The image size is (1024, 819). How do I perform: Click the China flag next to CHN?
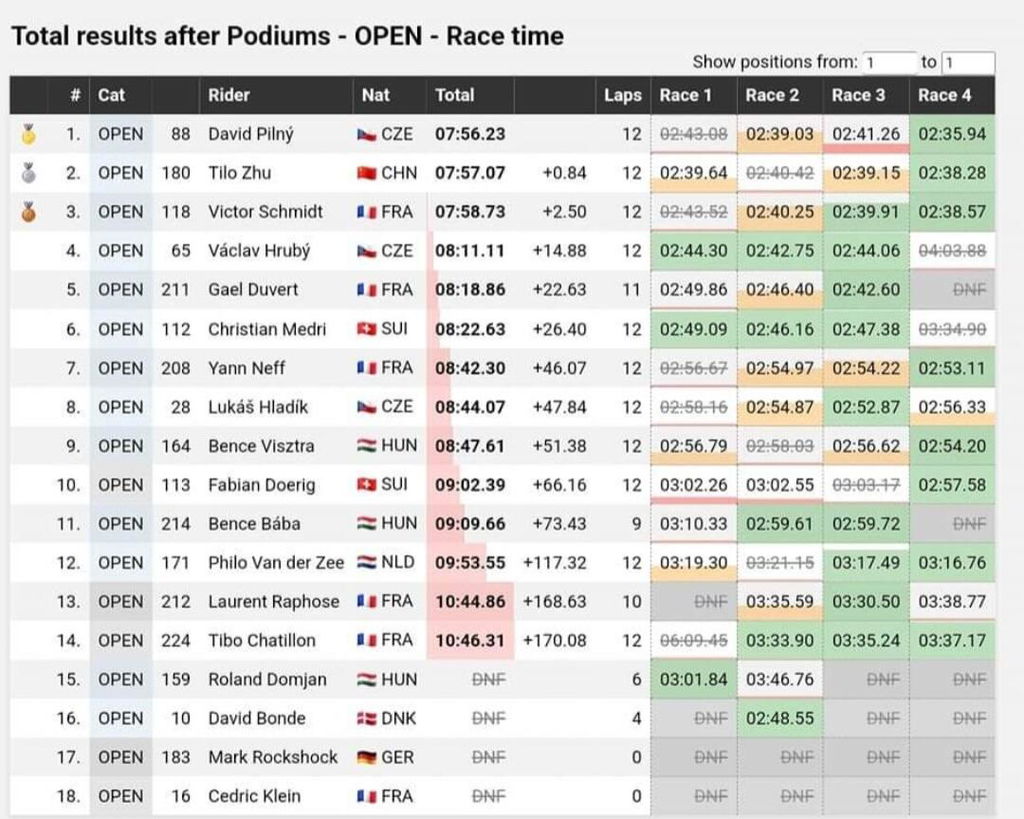[366, 173]
